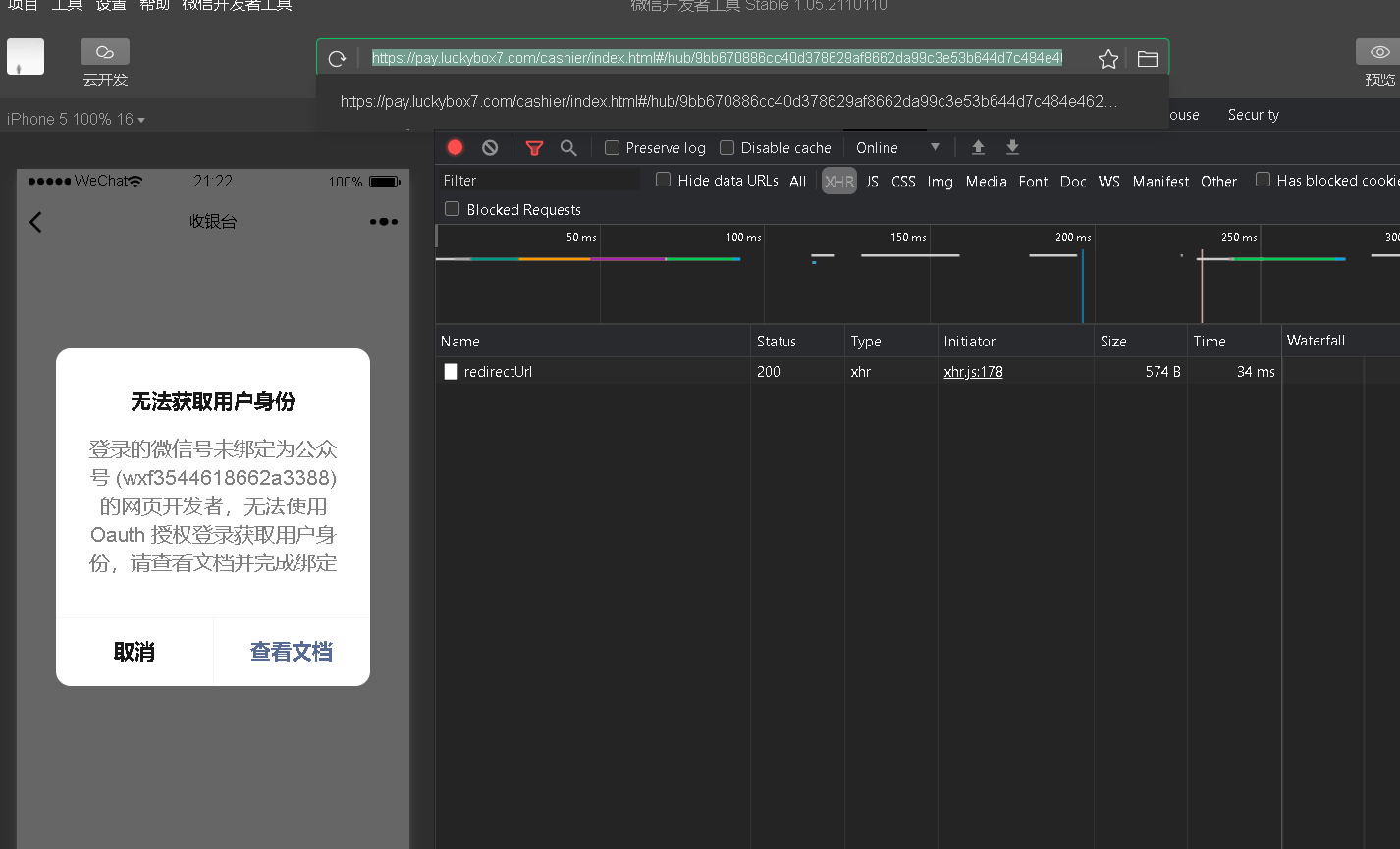The width and height of the screenshot is (1400, 849).
Task: Filter requests by Doc type
Action: (x=1073, y=182)
